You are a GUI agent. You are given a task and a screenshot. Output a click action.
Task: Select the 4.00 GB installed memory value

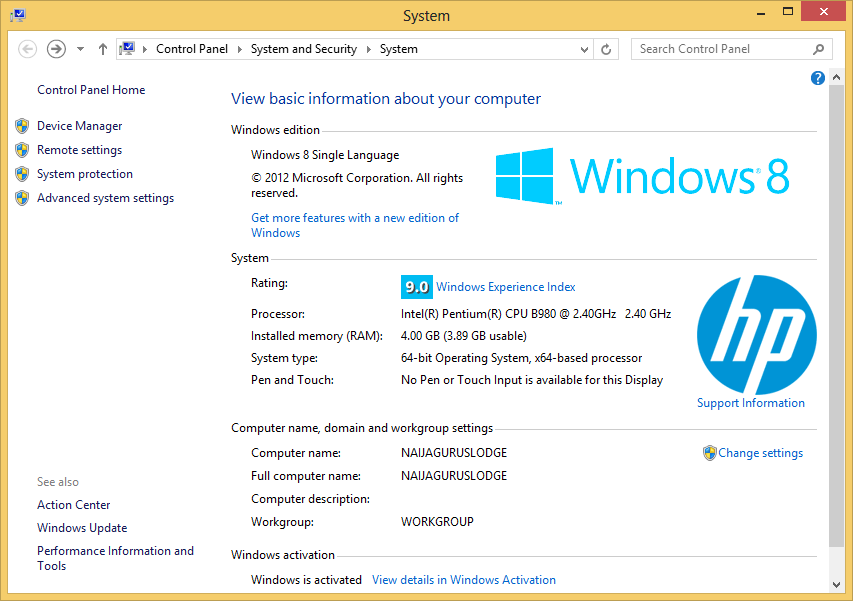coord(463,336)
